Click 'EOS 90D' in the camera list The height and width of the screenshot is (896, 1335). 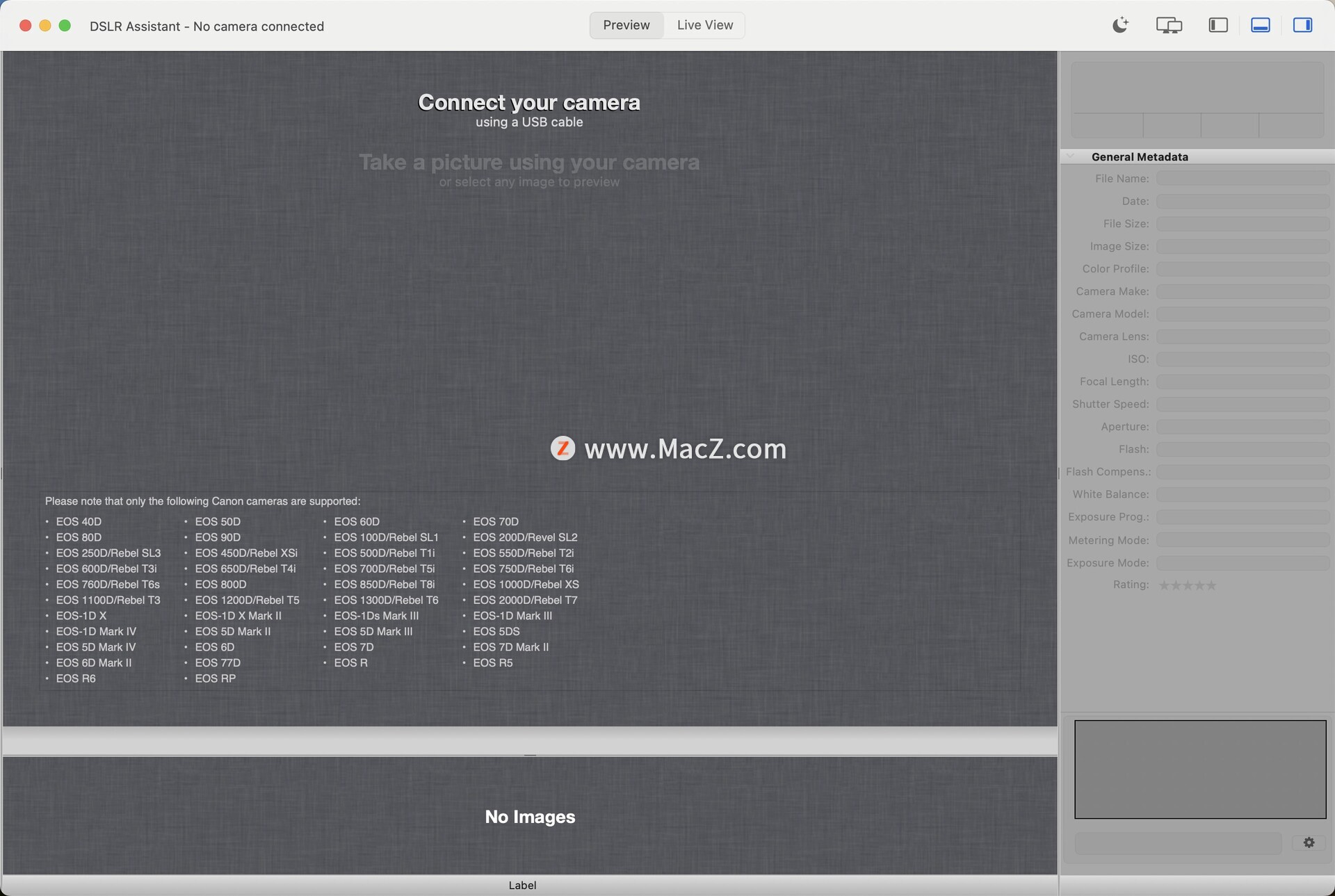point(218,537)
